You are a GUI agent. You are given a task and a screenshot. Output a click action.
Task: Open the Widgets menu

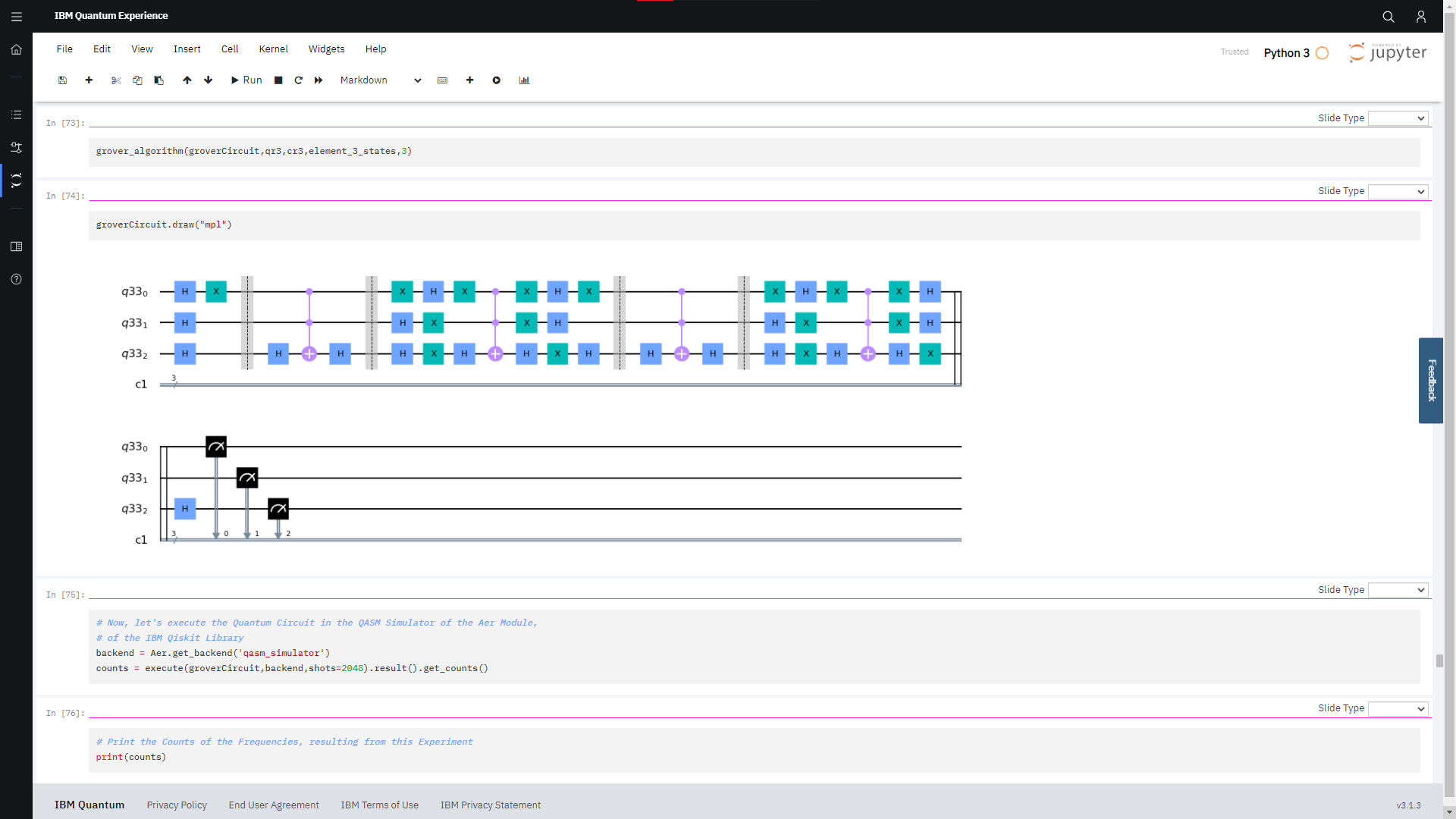tap(326, 49)
